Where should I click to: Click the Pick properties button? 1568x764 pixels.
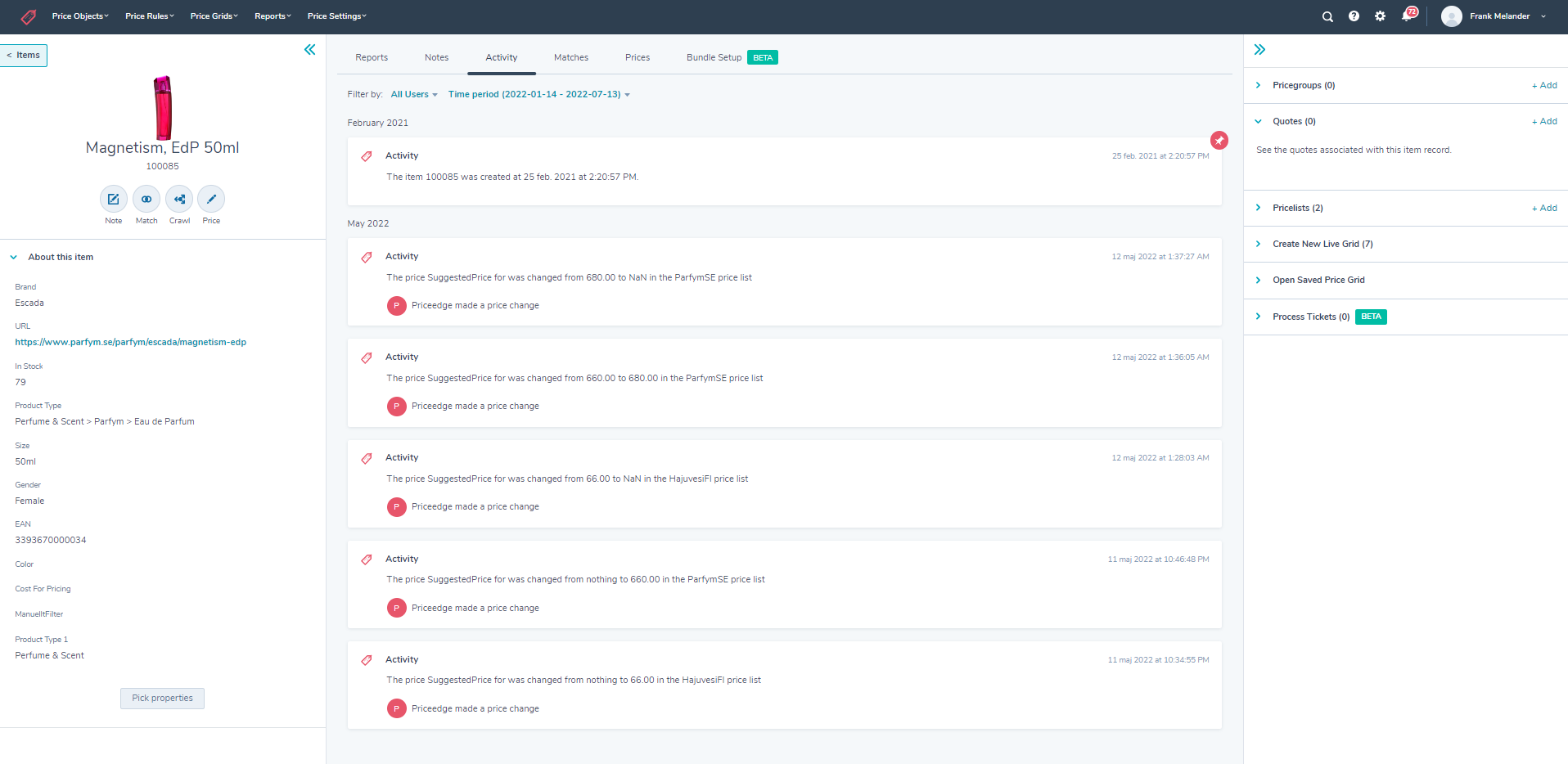point(162,699)
